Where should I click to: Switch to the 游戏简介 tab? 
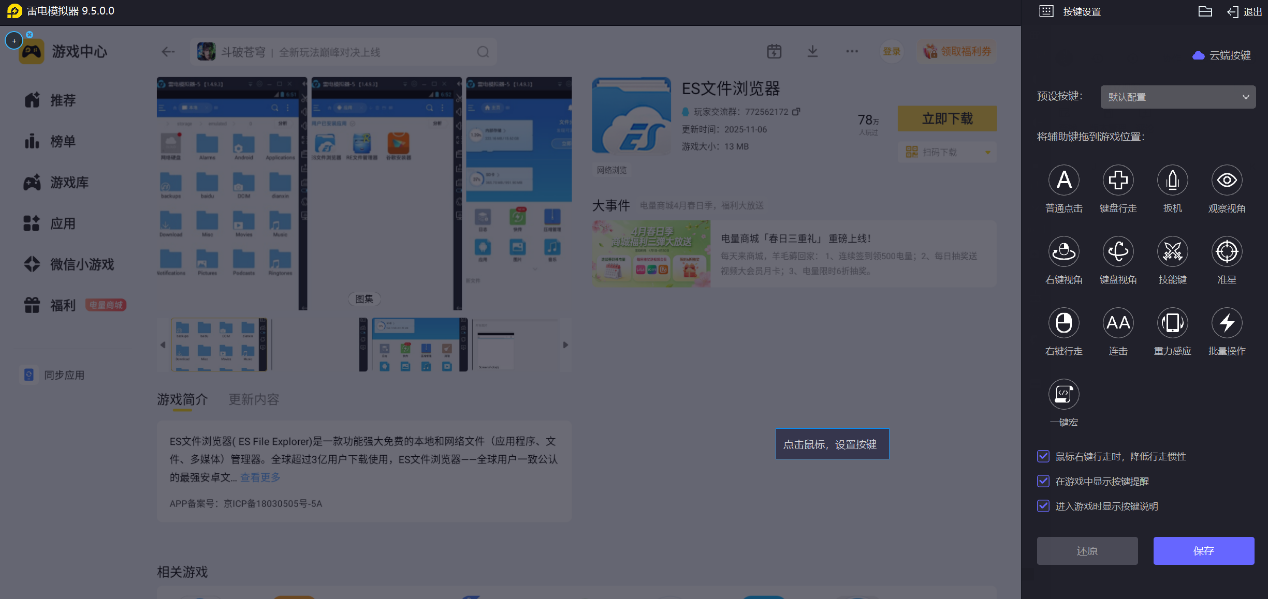182,399
